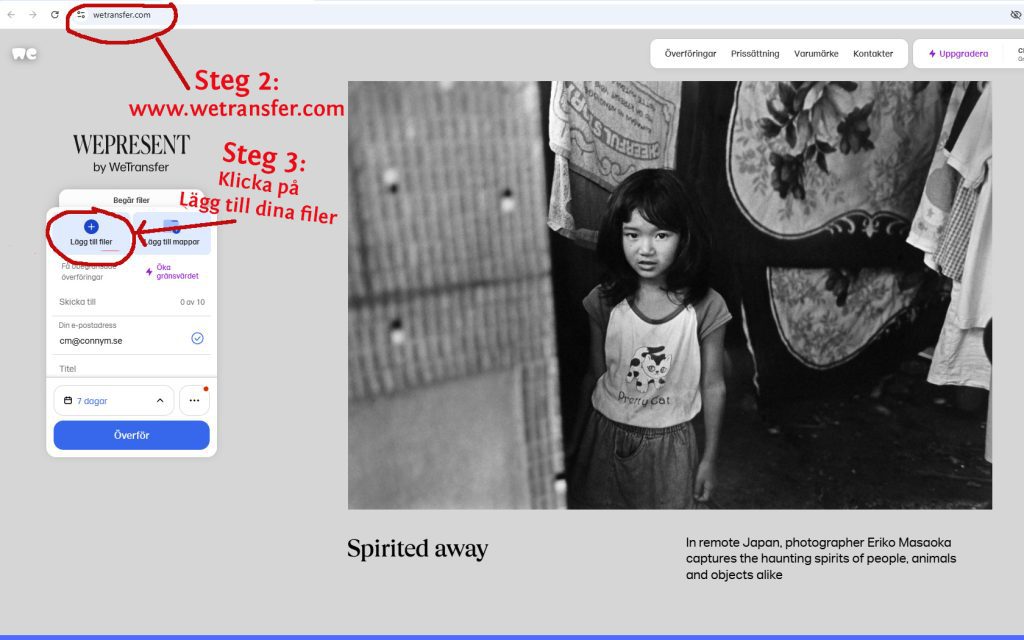Click the plus icon for Lägg till filer
1024x640 pixels.
91,227
